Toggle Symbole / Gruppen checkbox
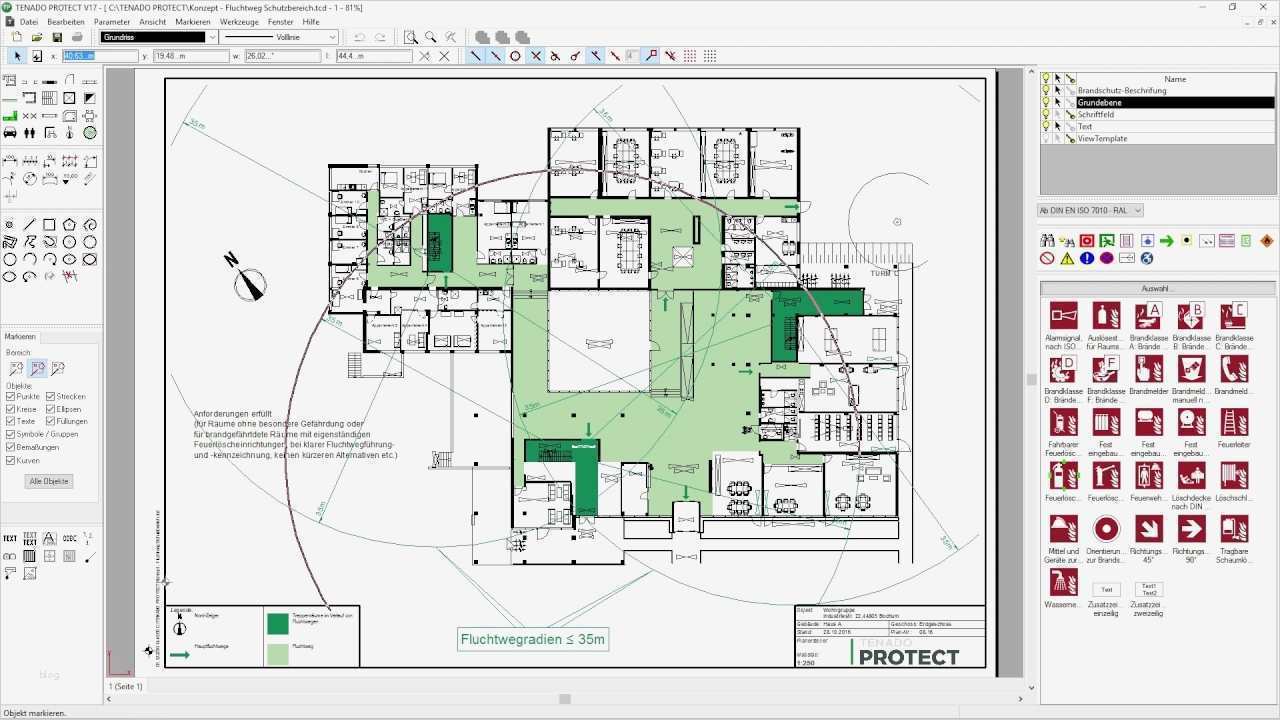The image size is (1280, 720). [10, 434]
